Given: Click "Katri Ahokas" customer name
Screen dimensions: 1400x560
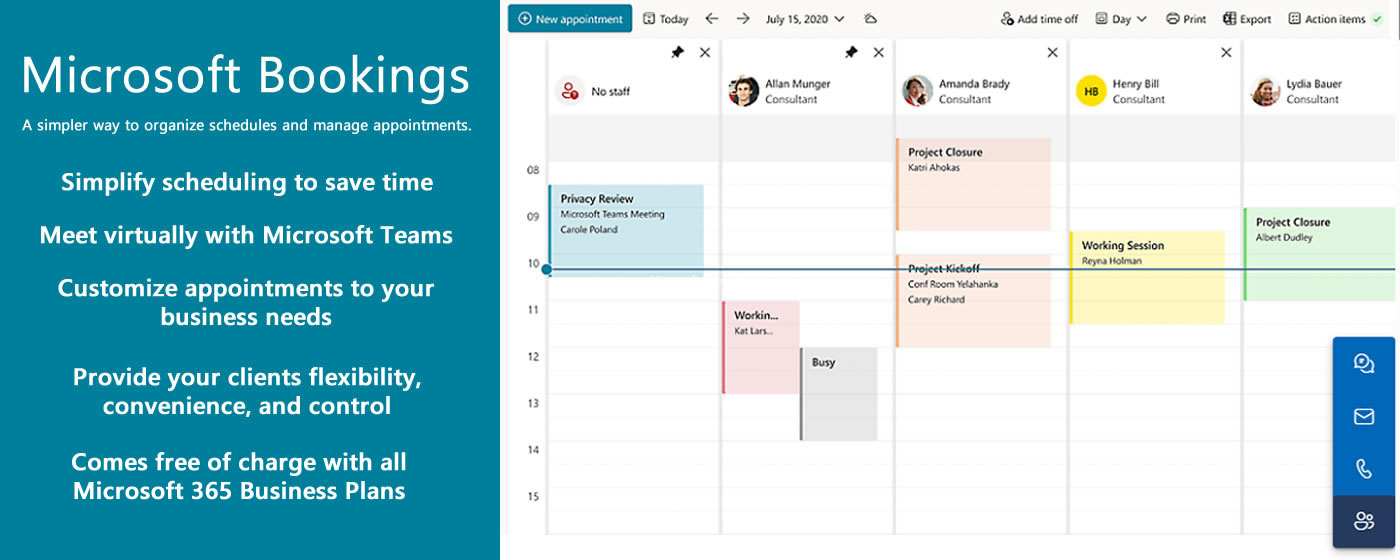Looking at the screenshot, I should tap(934, 168).
